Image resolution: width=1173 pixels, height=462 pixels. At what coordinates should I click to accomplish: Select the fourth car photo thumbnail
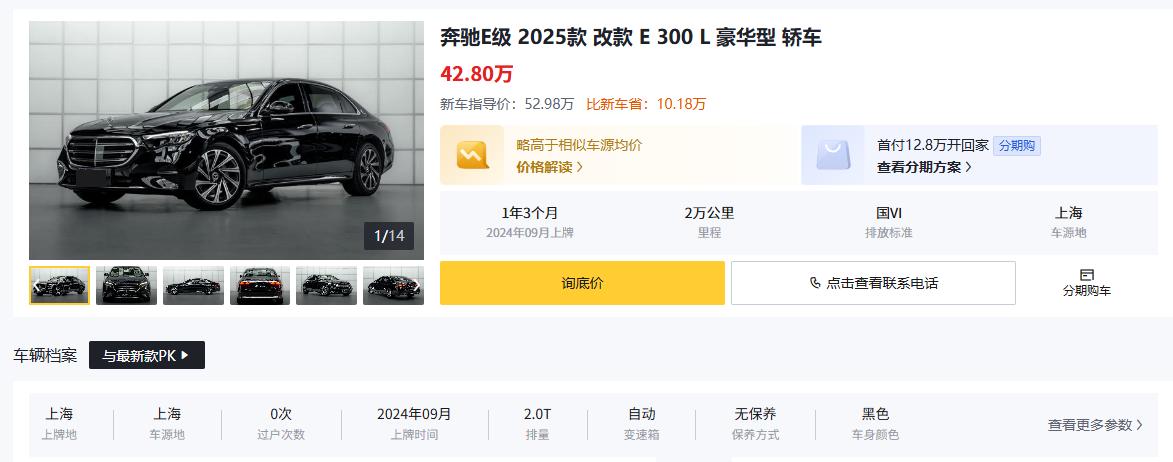click(x=260, y=285)
